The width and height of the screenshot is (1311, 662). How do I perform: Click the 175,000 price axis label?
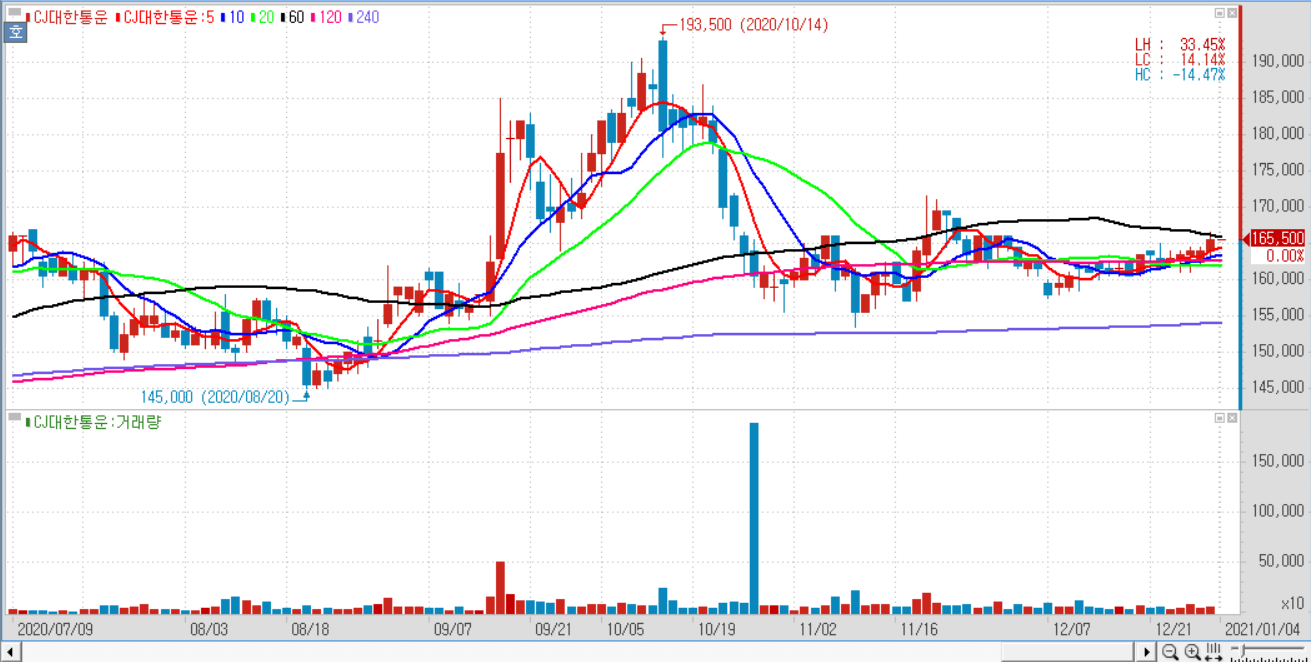(x=1277, y=170)
